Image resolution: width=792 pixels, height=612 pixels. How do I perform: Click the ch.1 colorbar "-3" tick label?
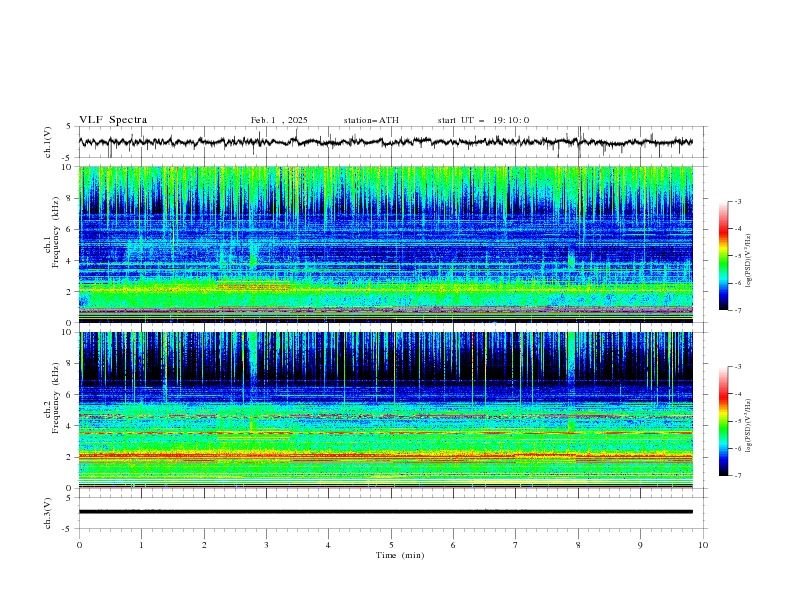click(x=738, y=201)
